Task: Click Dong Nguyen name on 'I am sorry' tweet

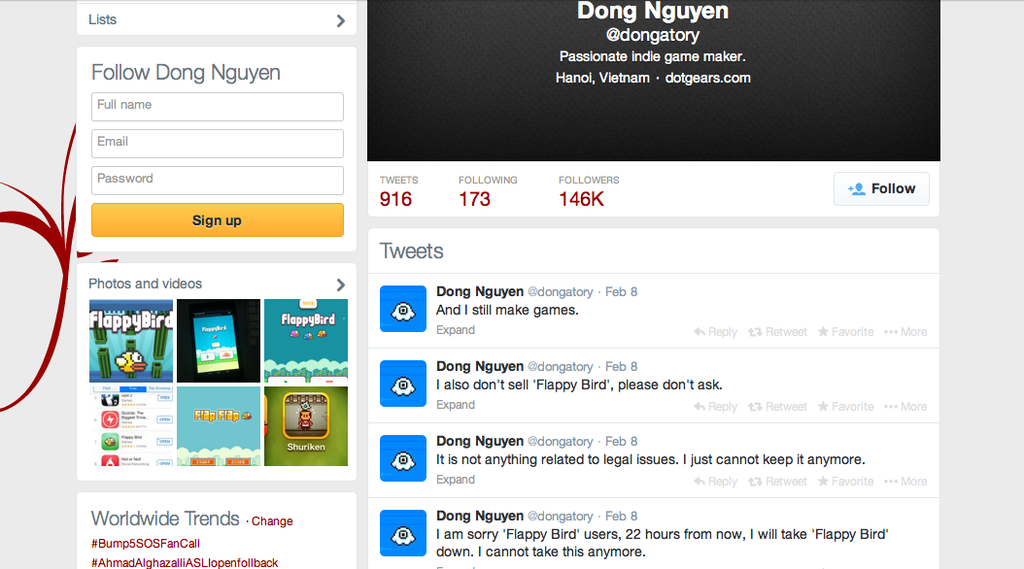Action: [x=480, y=516]
